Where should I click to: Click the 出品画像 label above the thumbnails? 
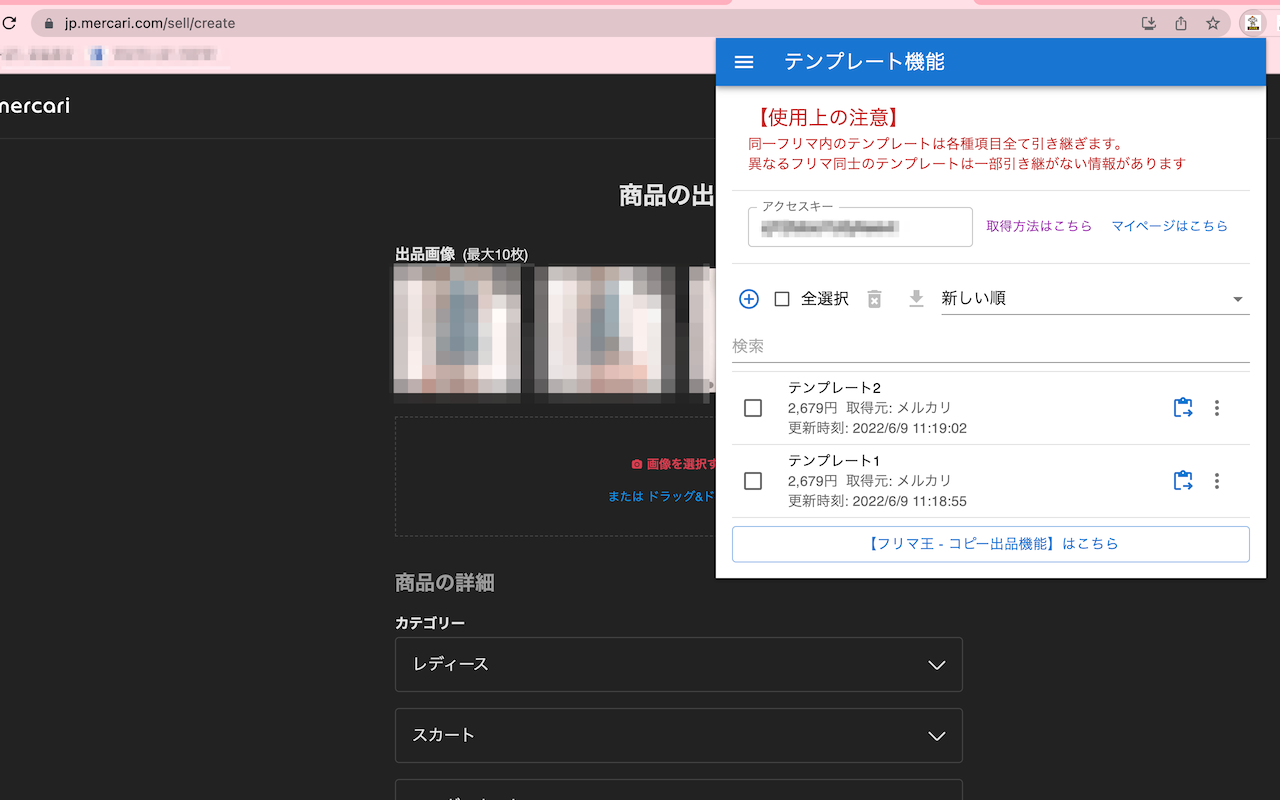pos(425,254)
